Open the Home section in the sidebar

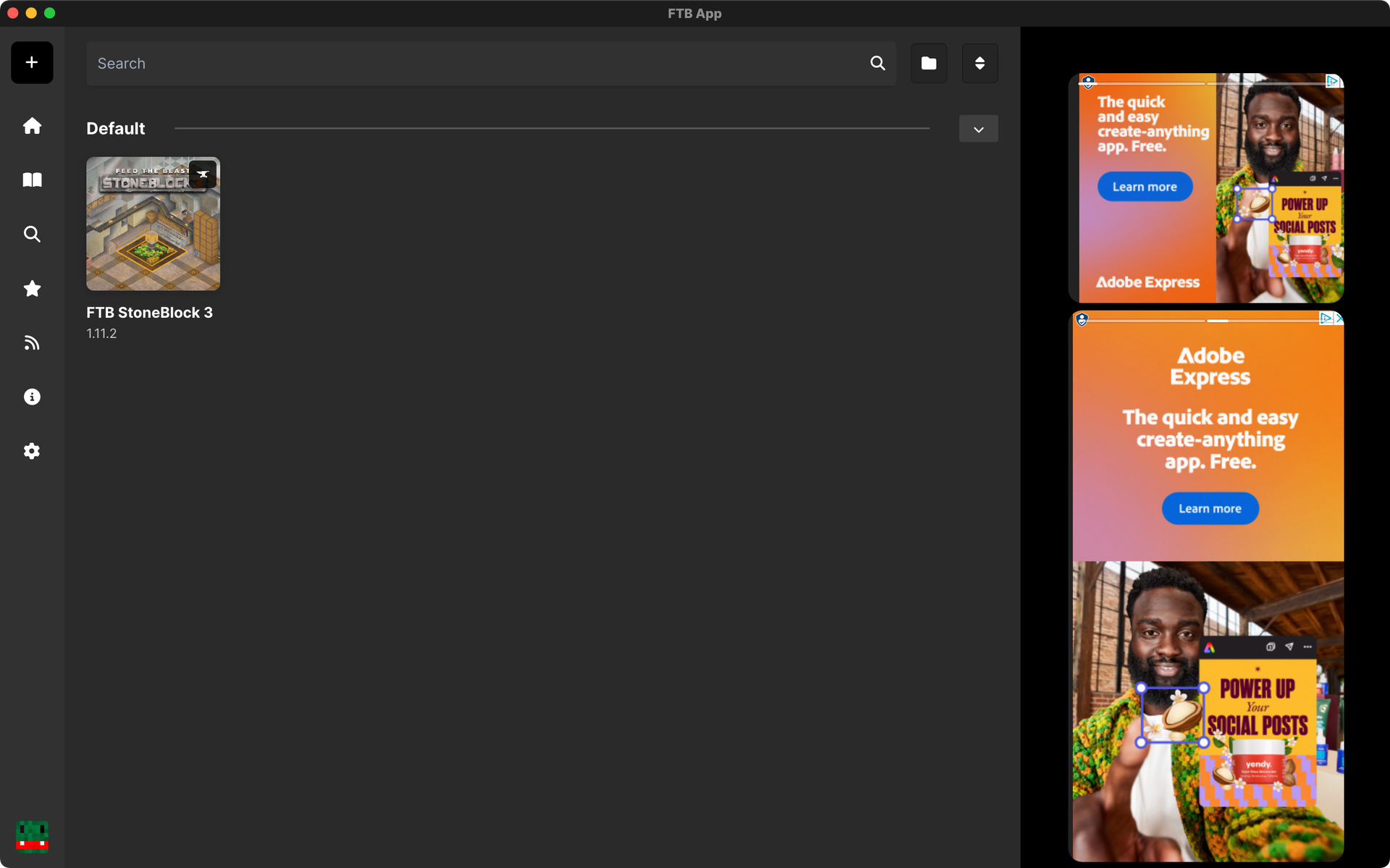(32, 125)
